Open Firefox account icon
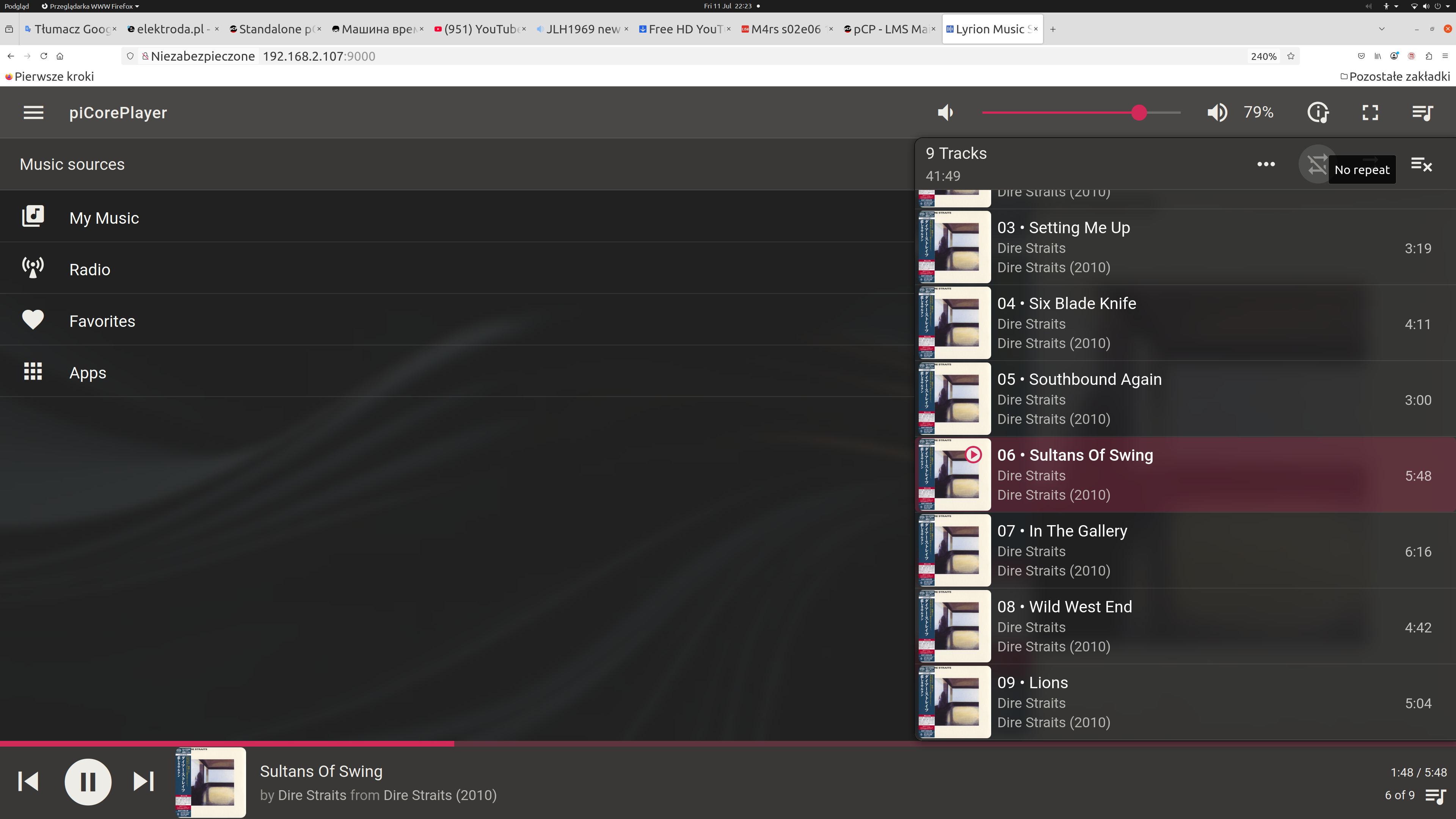Viewport: 1456px width, 819px height. [1395, 56]
